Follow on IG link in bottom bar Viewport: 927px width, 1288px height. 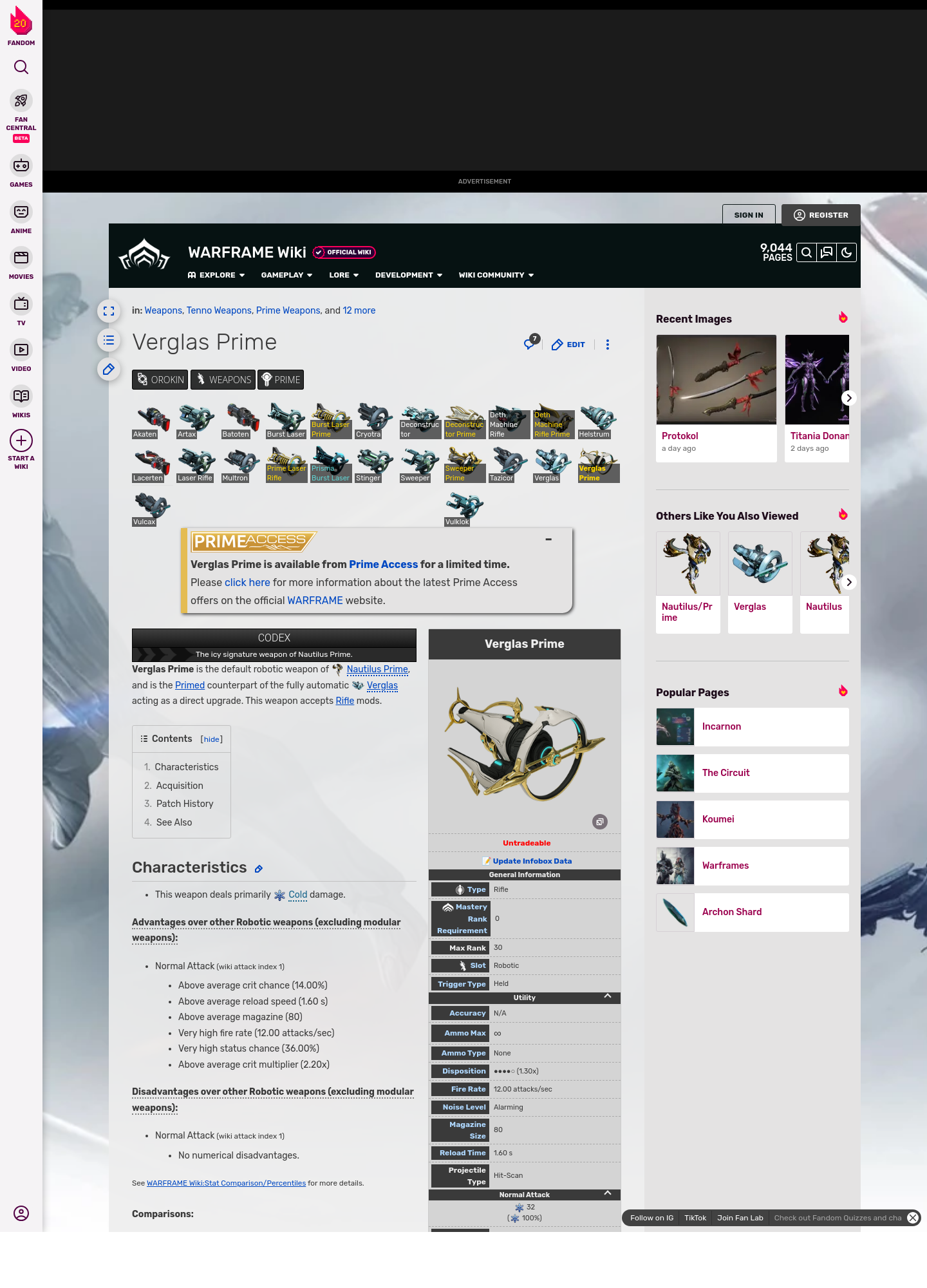651,1218
